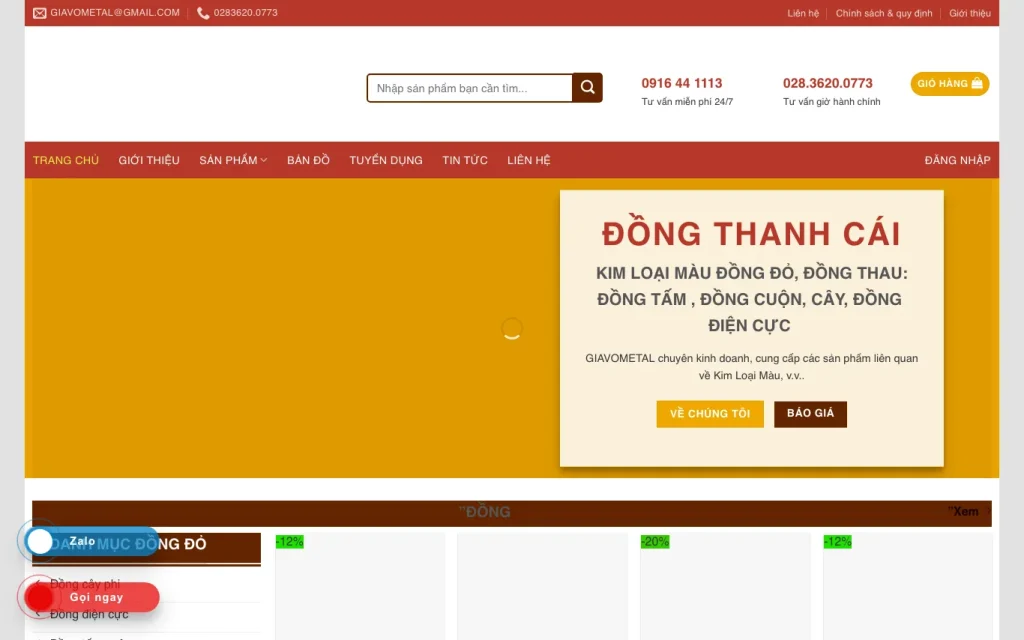1024x640 pixels.
Task: Click GIAVOMETAL@GMAIL.COM email link
Action: [115, 12]
